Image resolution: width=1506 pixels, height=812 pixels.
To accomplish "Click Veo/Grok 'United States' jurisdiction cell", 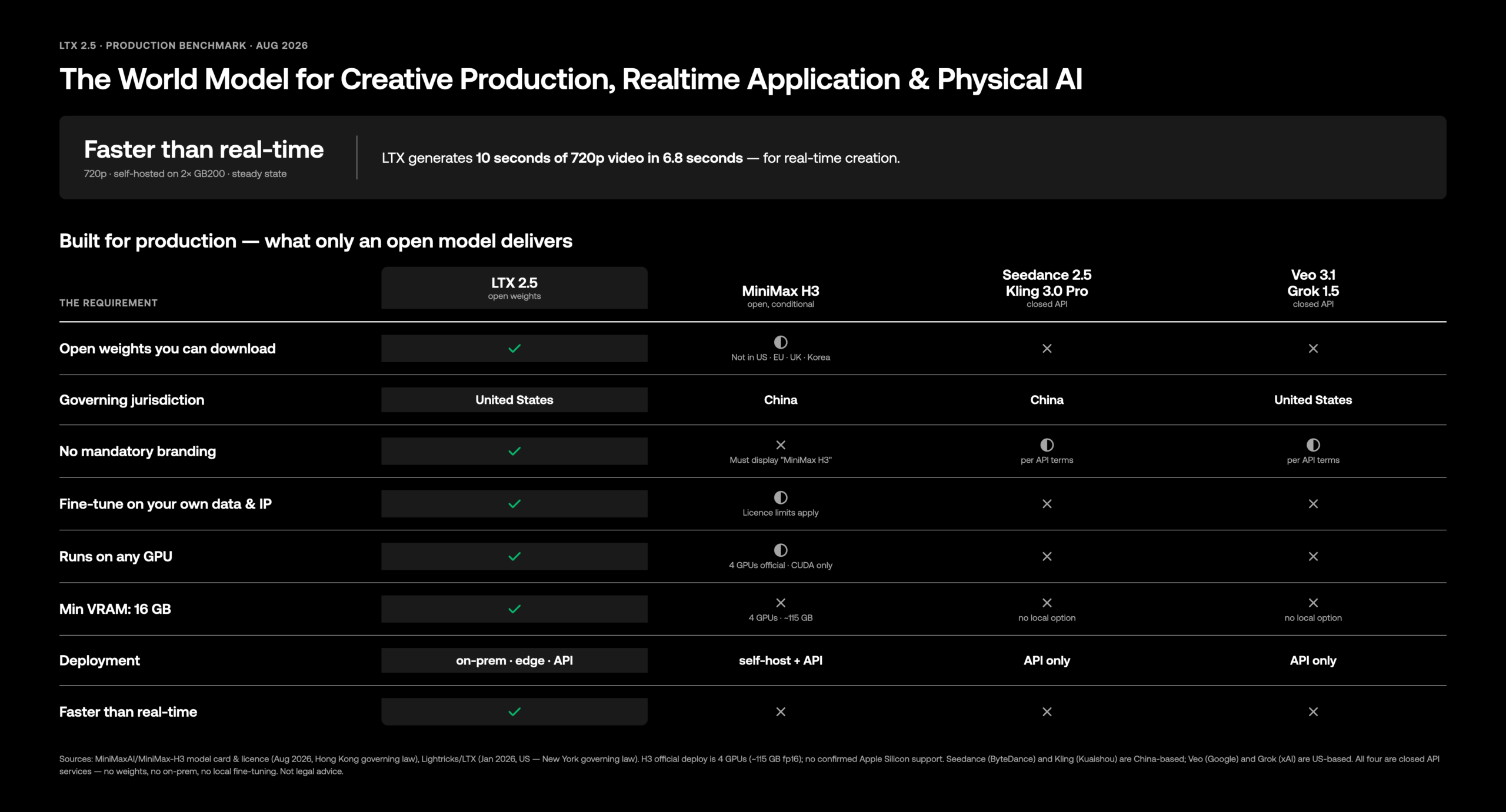I will (x=1313, y=400).
